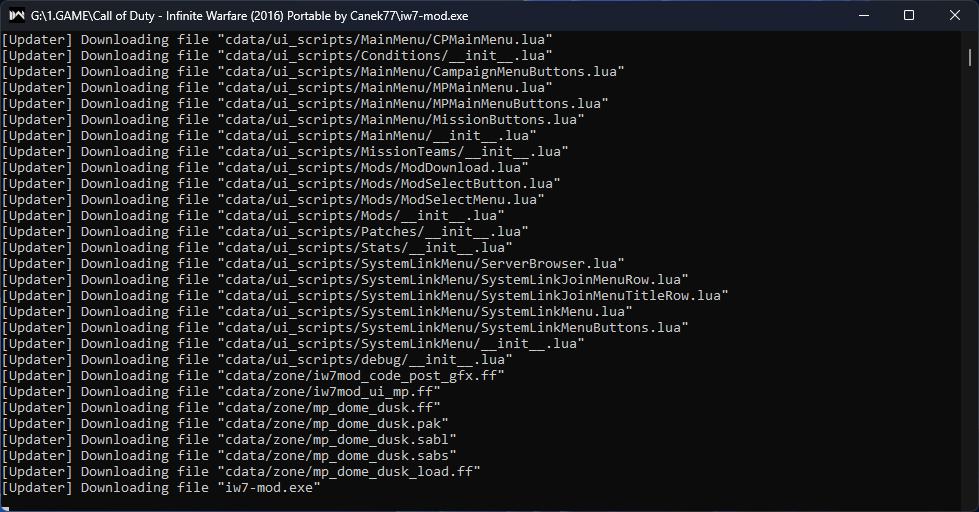Image resolution: width=979 pixels, height=512 pixels.
Task: Click the ServerBrowser.lua download line
Action: pos(313,263)
